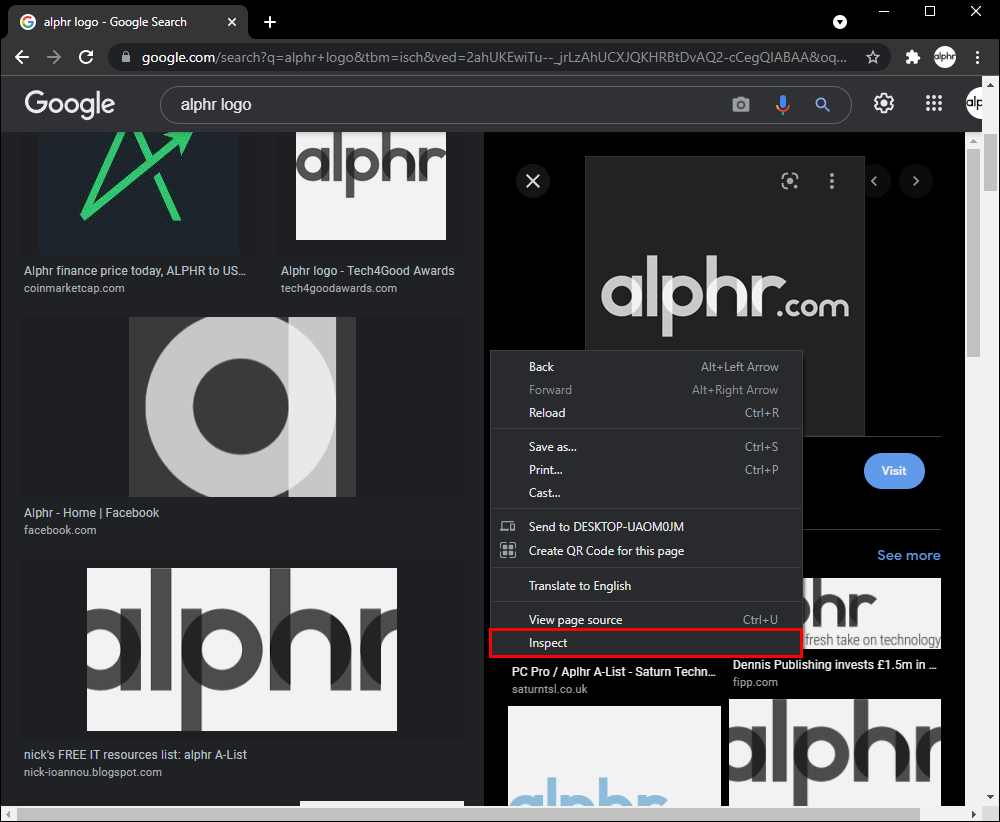The height and width of the screenshot is (822, 1000).
Task: Select View page source
Action: click(646, 620)
